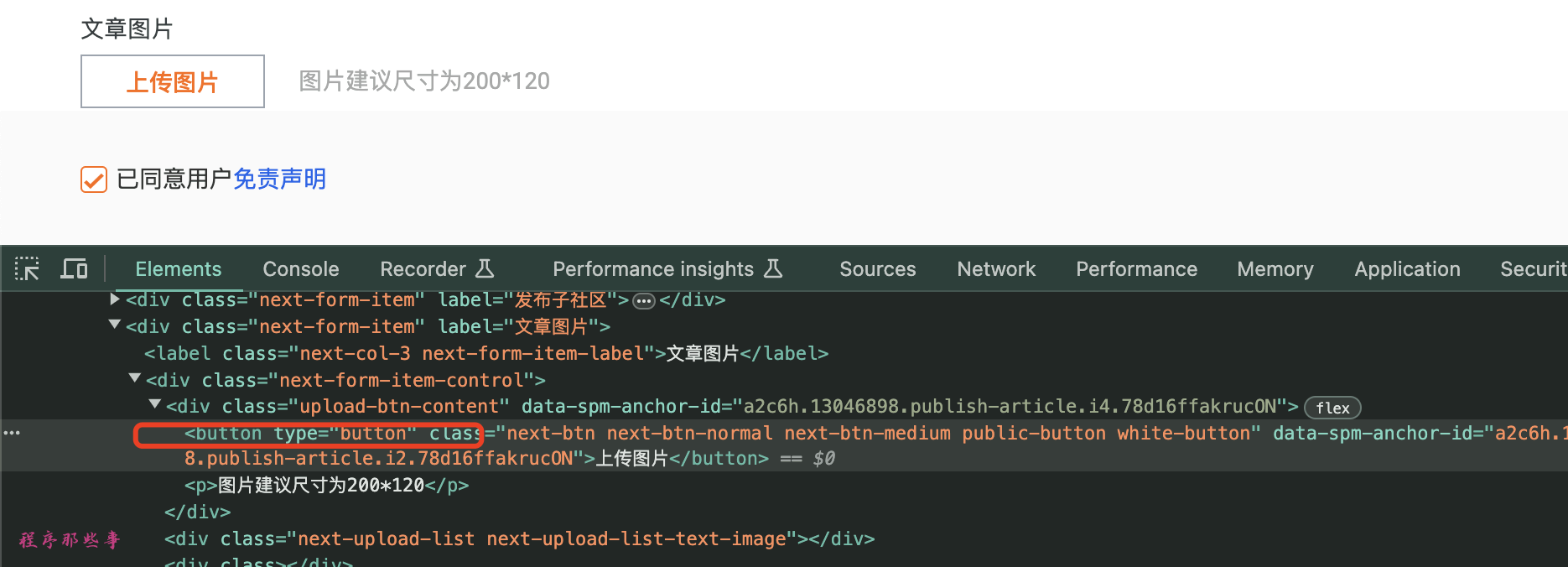The image size is (1568, 567).
Task: Toggle the device toolbar icon
Action: coord(74,269)
